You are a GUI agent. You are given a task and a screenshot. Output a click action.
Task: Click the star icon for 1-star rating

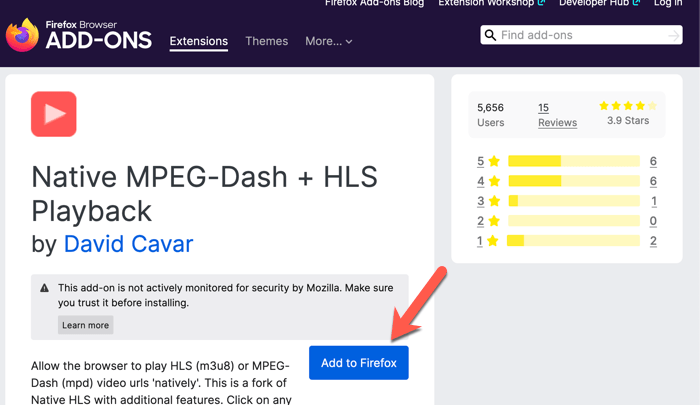(x=494, y=241)
